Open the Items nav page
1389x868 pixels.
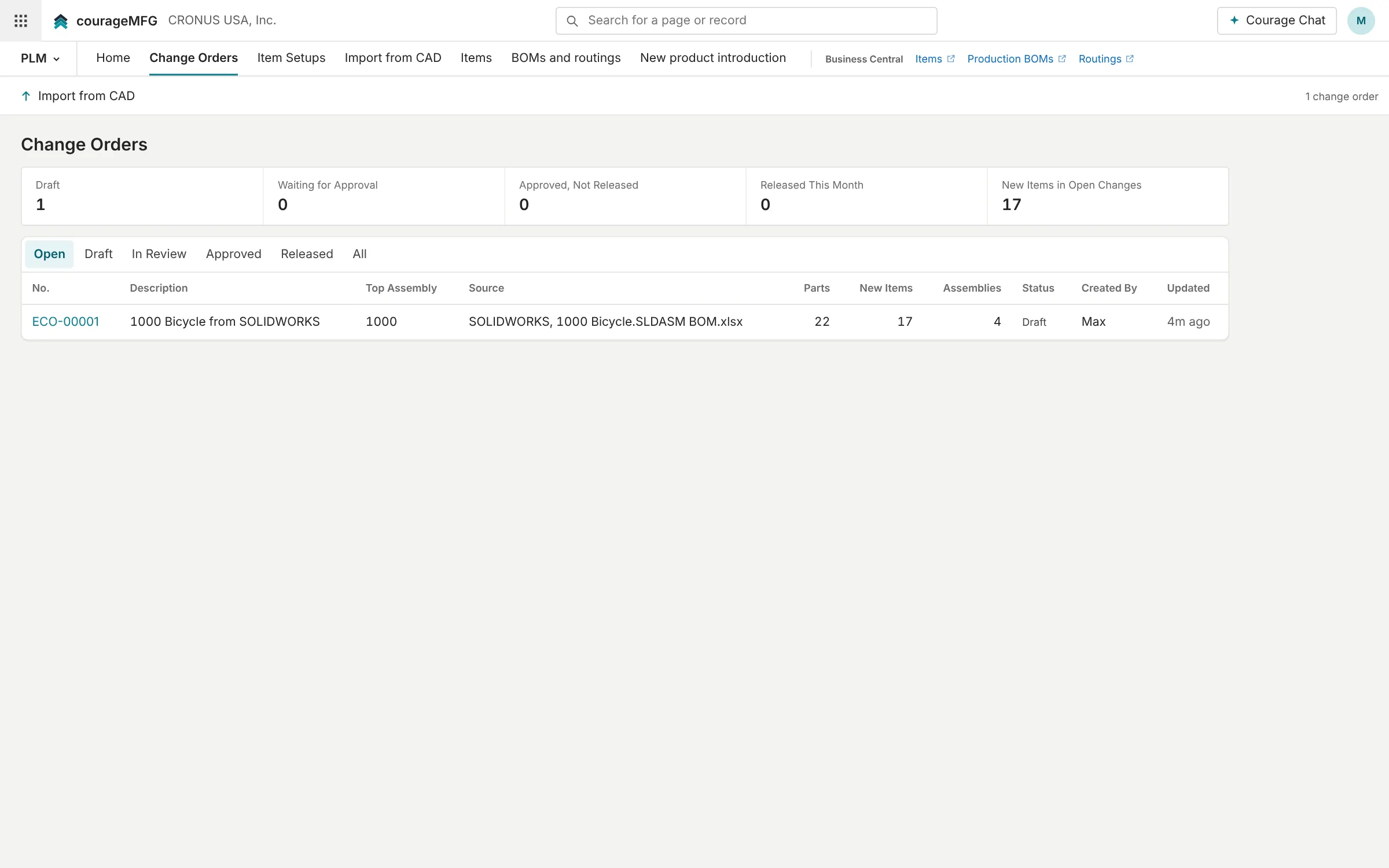point(476,58)
